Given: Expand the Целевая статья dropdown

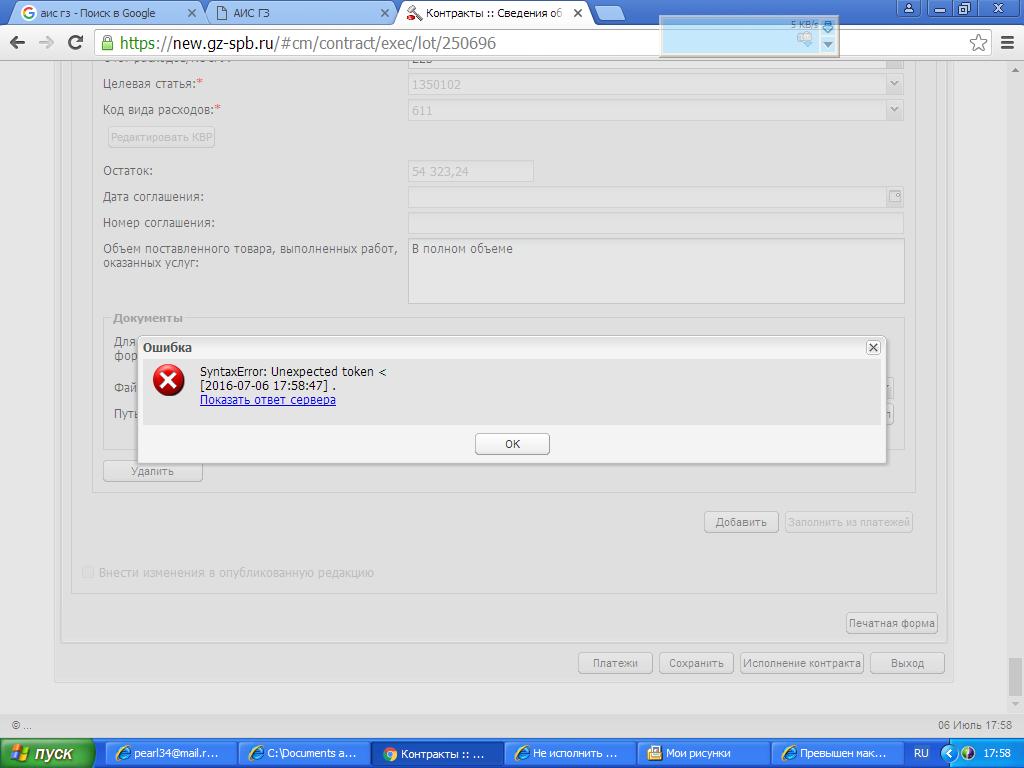Looking at the screenshot, I should (894, 84).
